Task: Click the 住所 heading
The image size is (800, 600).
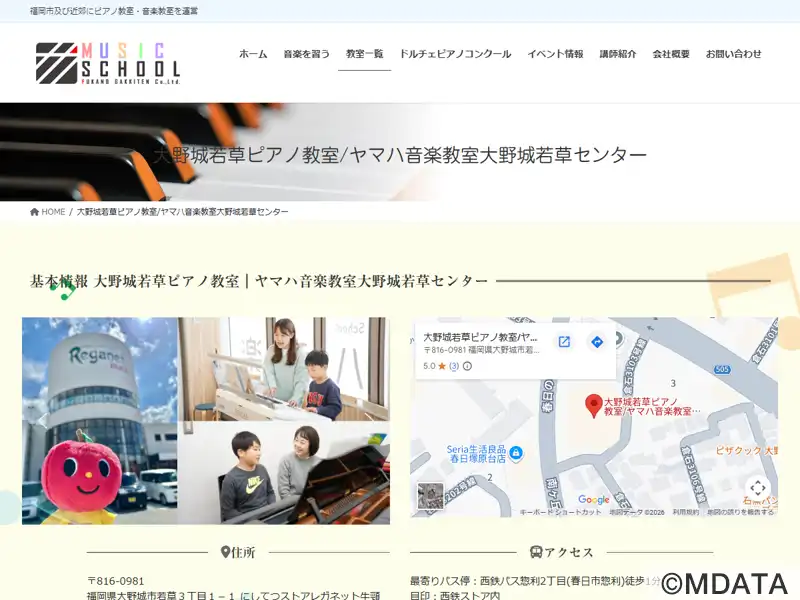Action: point(238,552)
